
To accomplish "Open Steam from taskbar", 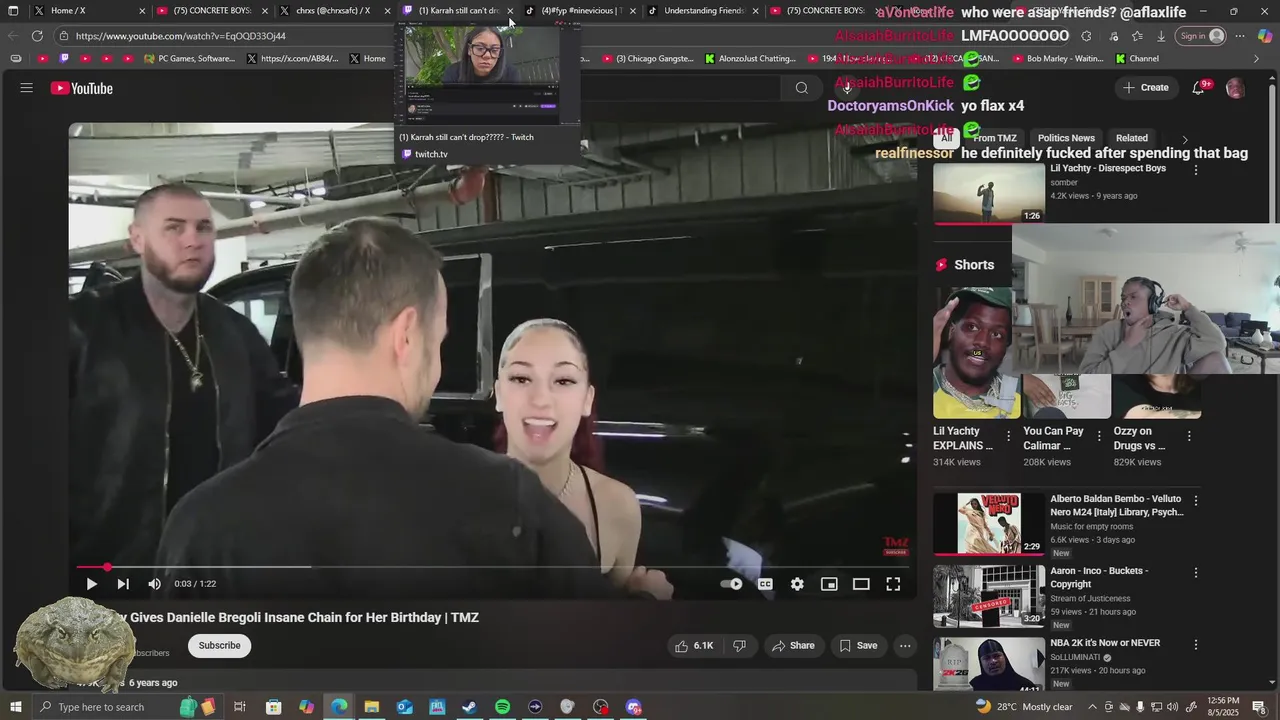I will [x=469, y=707].
